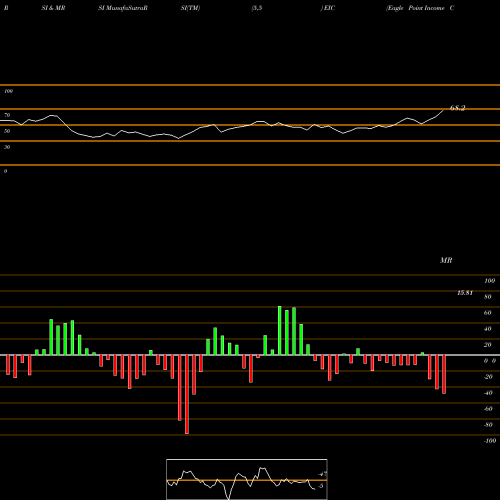Click the -80 label on MR axis
This screenshot has height=500, width=500.
click(488, 425)
